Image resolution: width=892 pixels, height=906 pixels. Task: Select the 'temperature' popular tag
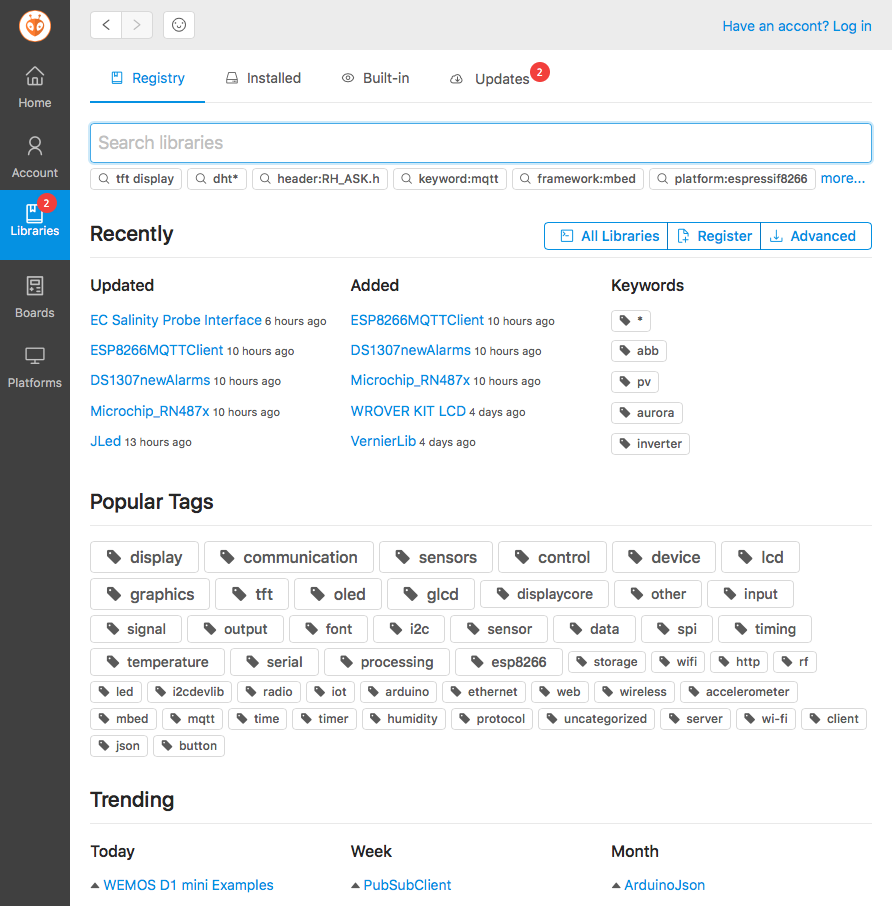[158, 662]
